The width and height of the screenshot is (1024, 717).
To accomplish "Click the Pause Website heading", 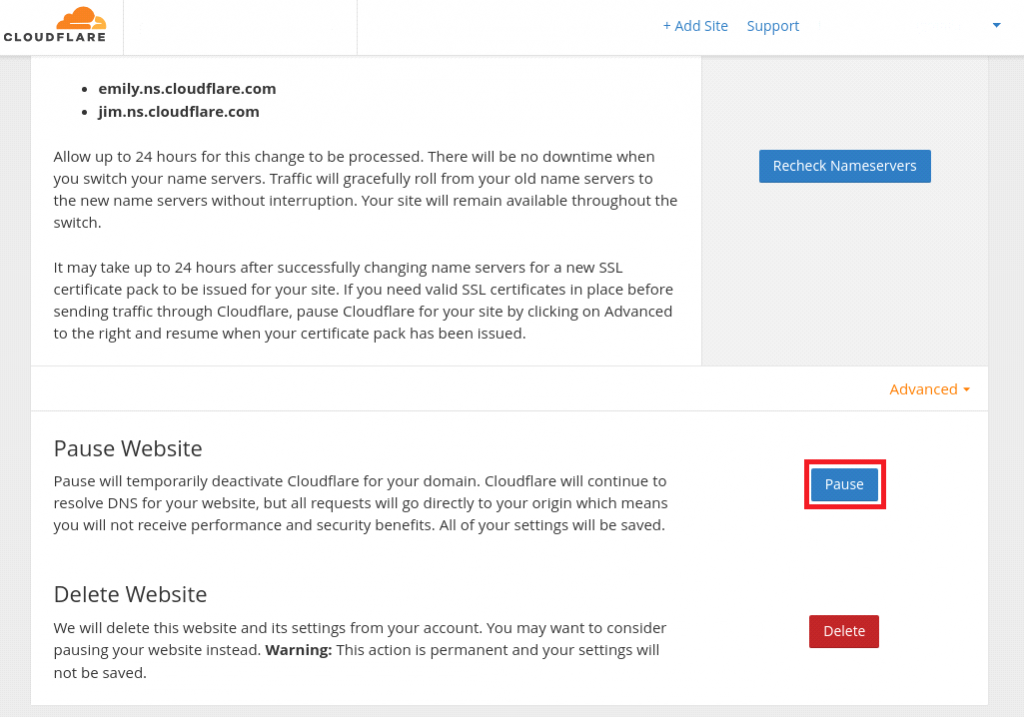I will click(x=128, y=449).
